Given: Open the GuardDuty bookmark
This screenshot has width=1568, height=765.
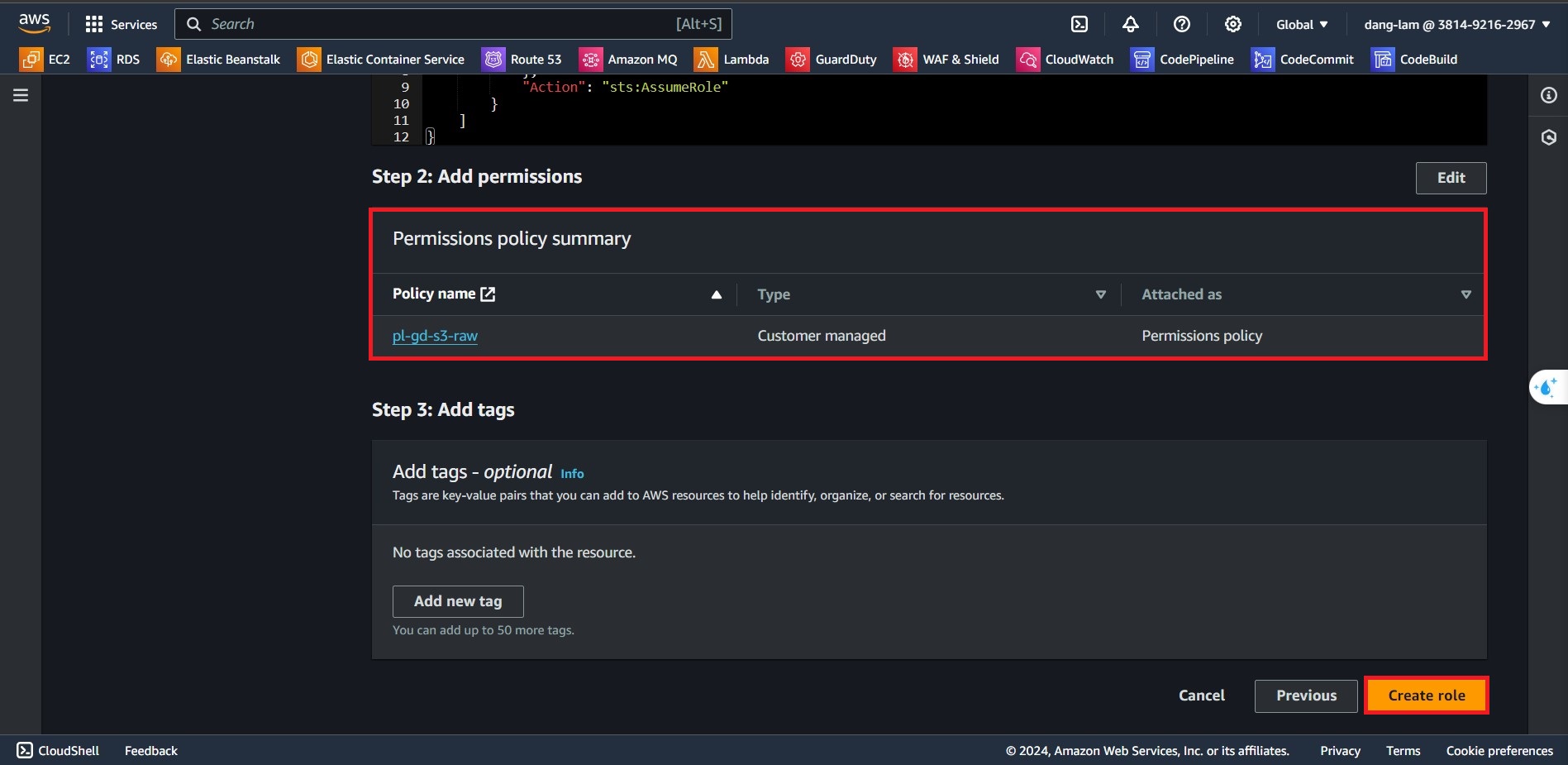Looking at the screenshot, I should 832,60.
